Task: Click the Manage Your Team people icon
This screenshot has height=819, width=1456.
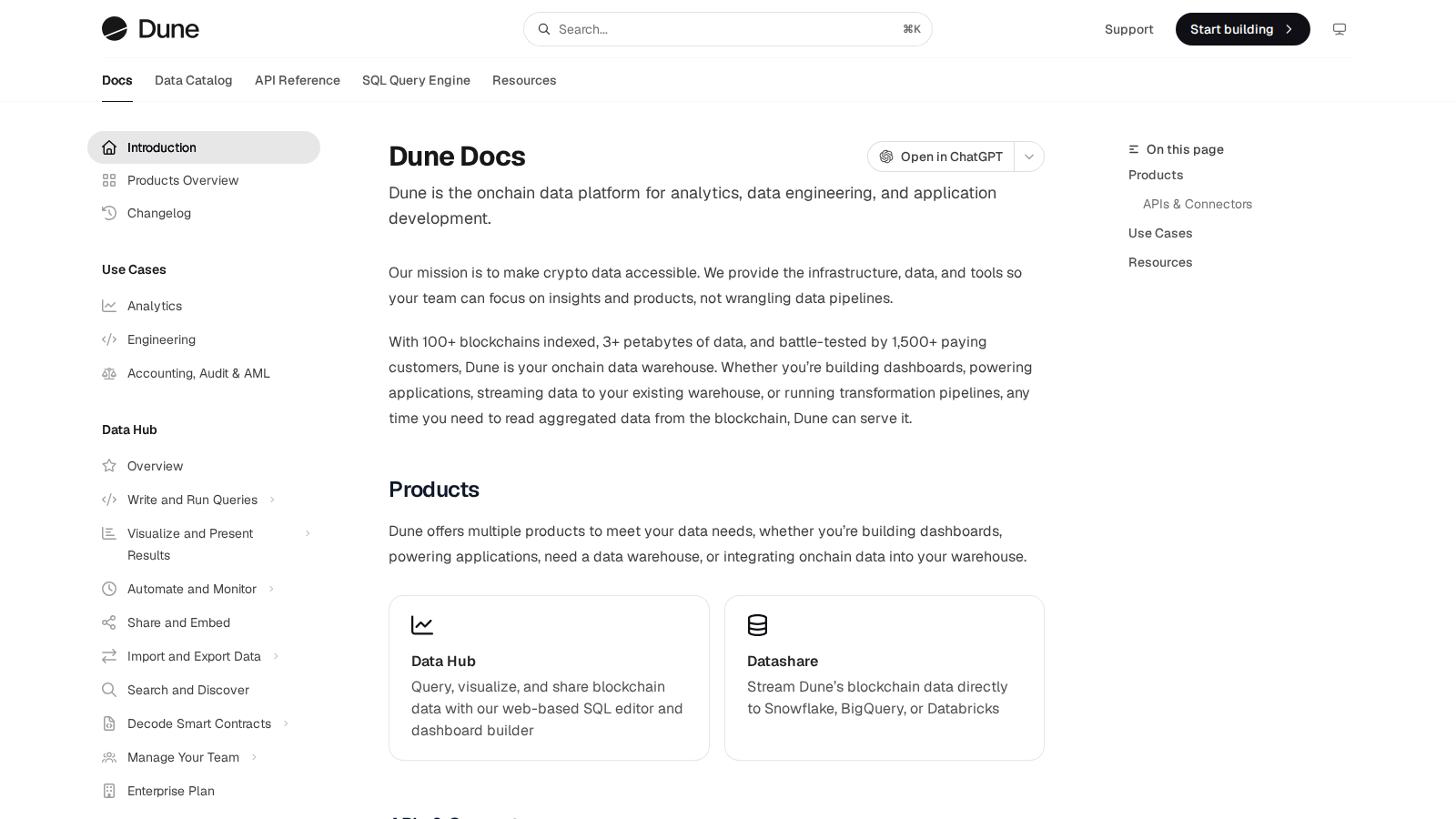Action: [x=109, y=757]
